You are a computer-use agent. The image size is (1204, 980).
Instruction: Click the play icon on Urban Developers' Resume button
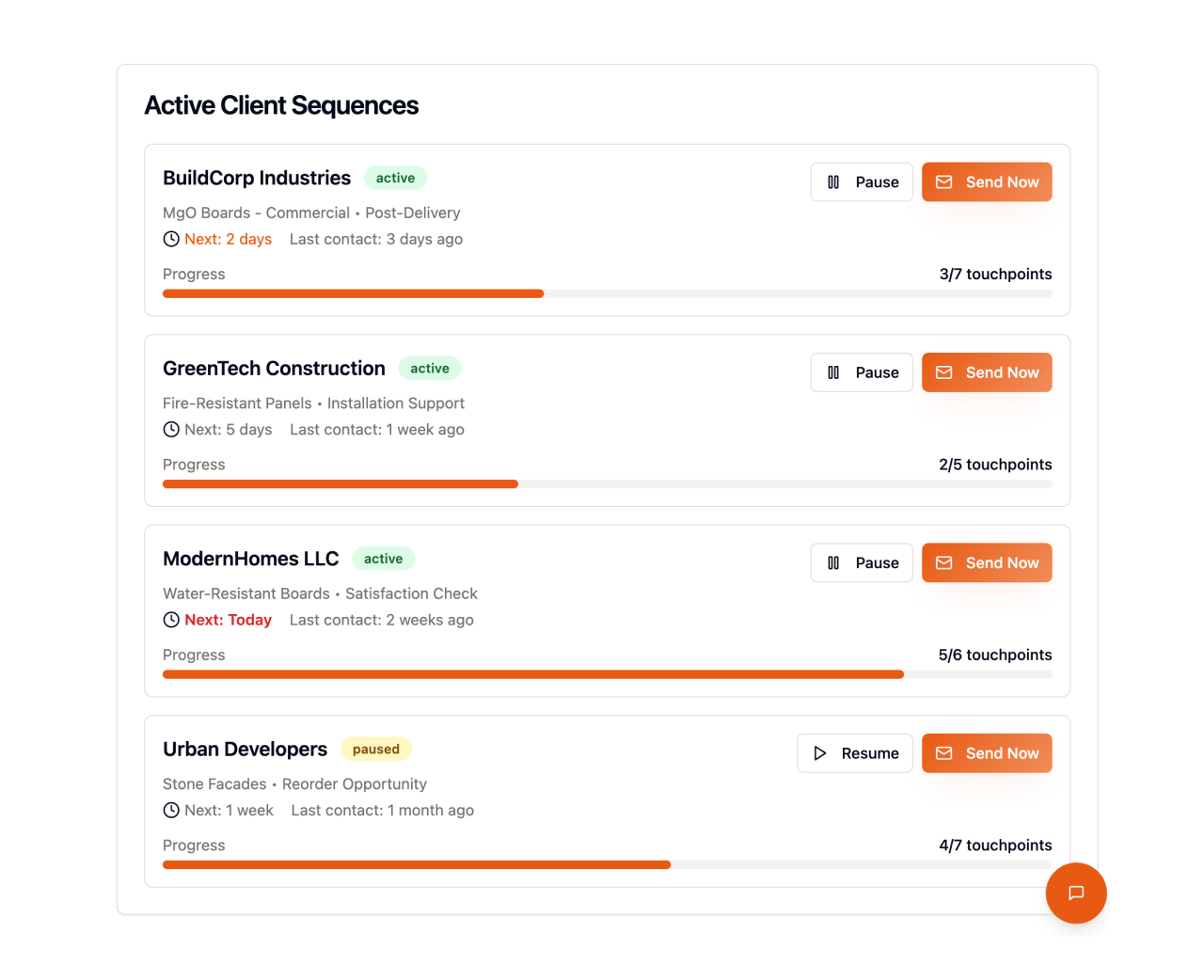point(819,752)
